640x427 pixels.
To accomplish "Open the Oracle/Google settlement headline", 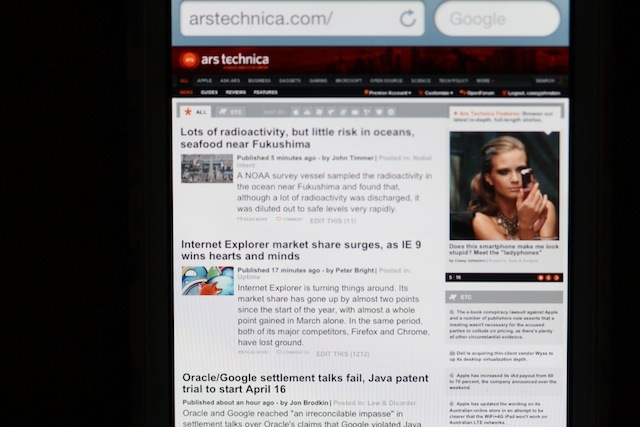I will tap(305, 383).
